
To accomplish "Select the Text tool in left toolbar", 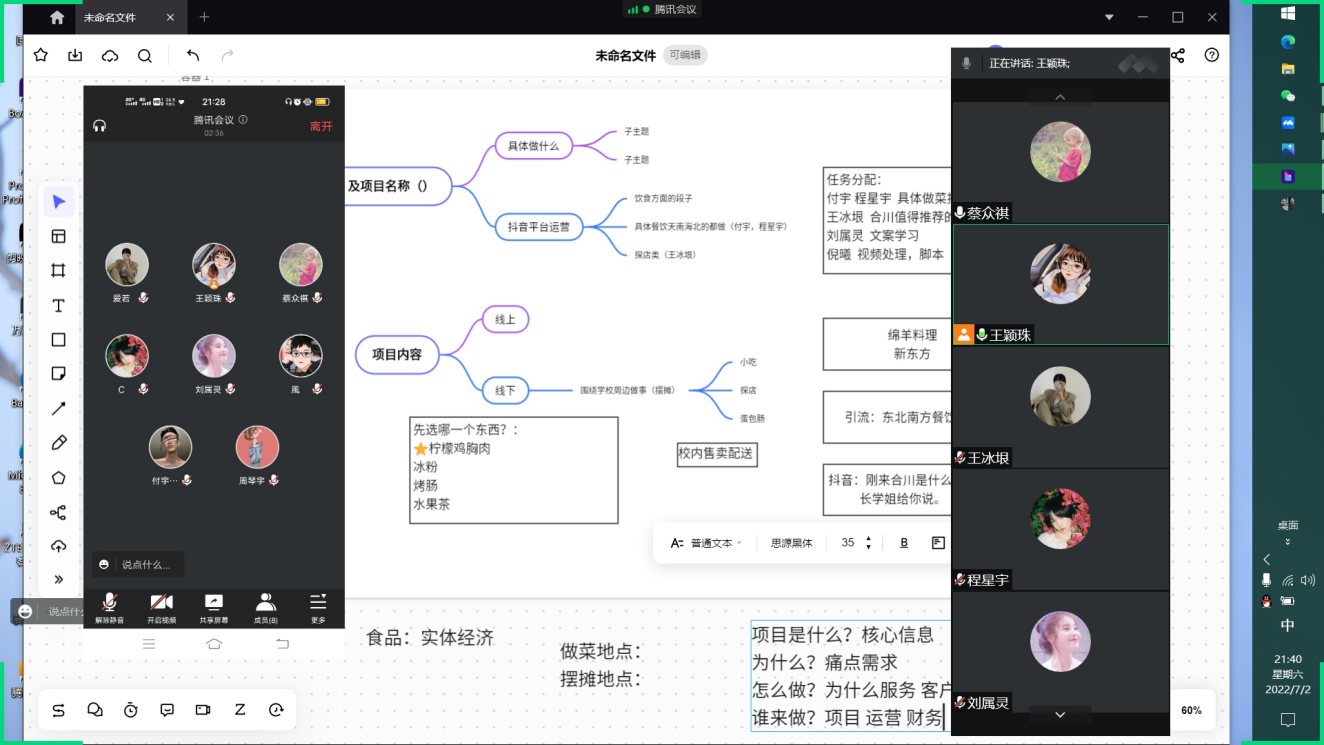I will click(59, 306).
